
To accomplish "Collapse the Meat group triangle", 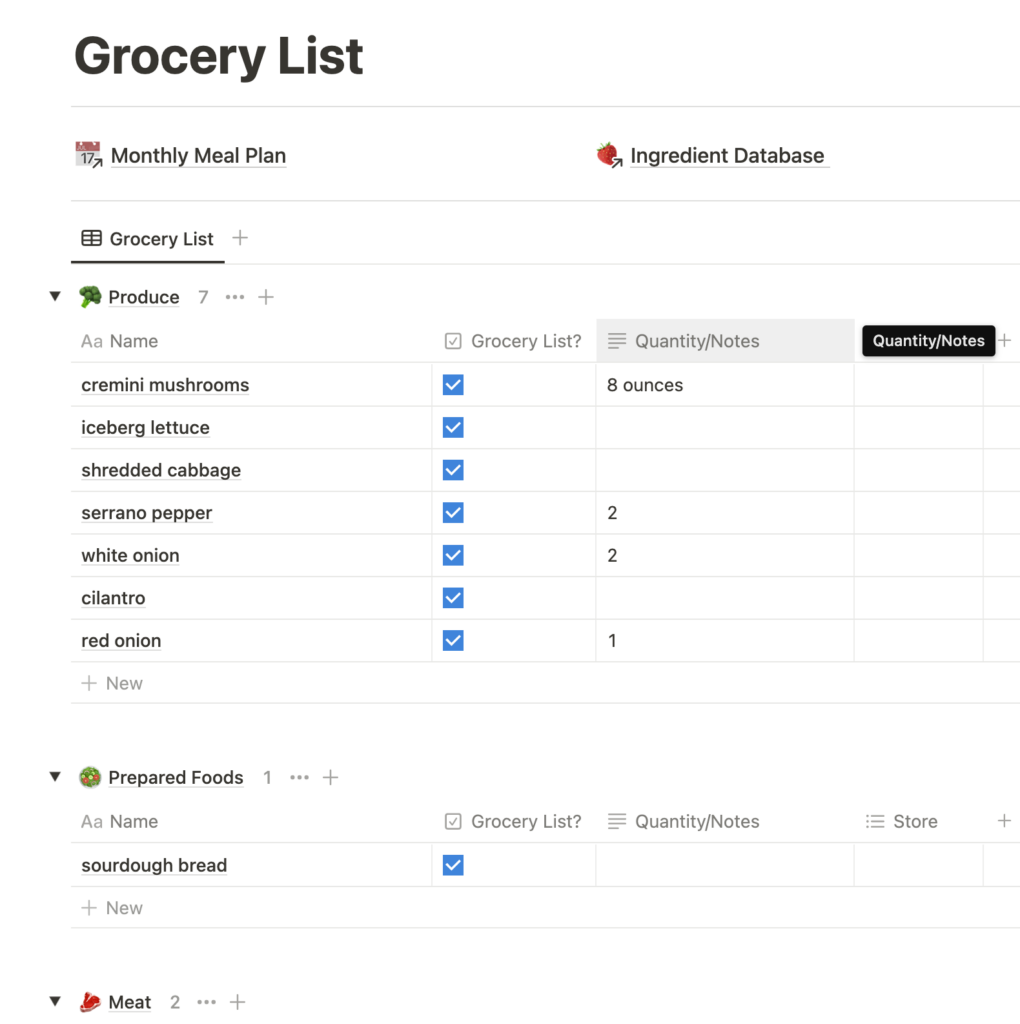I will (55, 1001).
